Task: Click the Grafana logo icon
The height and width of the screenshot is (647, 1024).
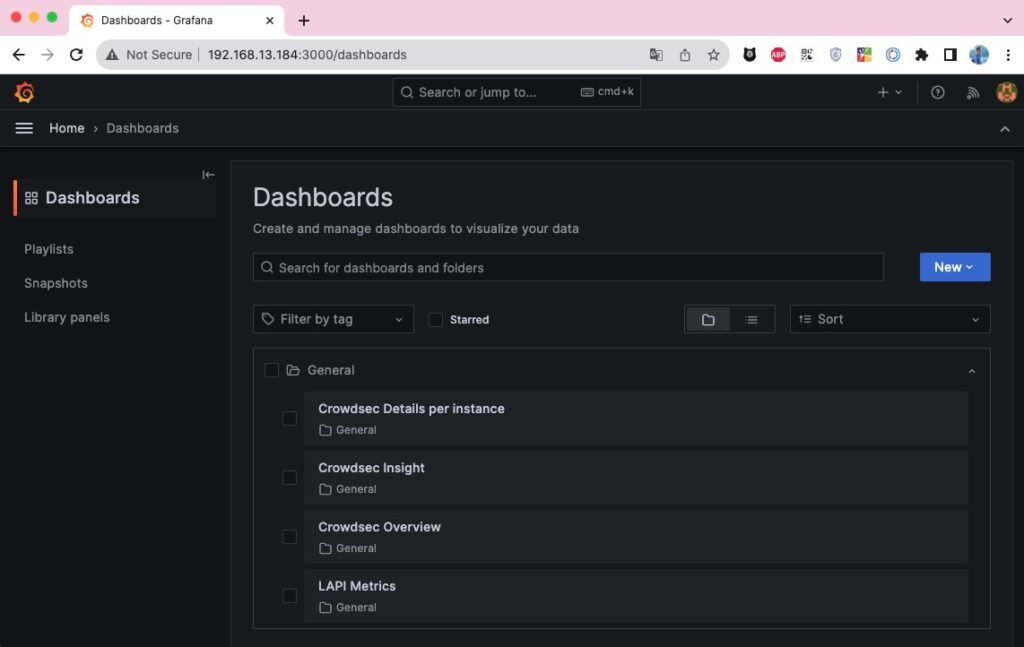Action: tap(25, 93)
